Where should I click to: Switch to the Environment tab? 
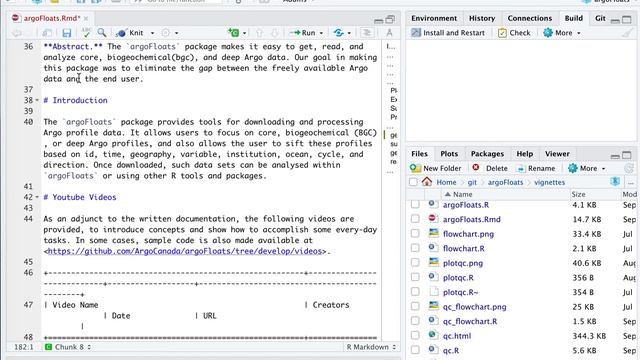[x=434, y=18]
